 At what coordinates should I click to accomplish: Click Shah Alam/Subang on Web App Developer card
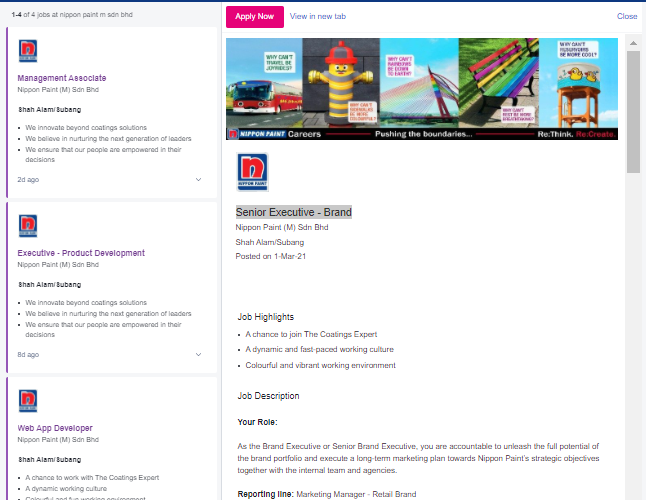click(x=49, y=460)
